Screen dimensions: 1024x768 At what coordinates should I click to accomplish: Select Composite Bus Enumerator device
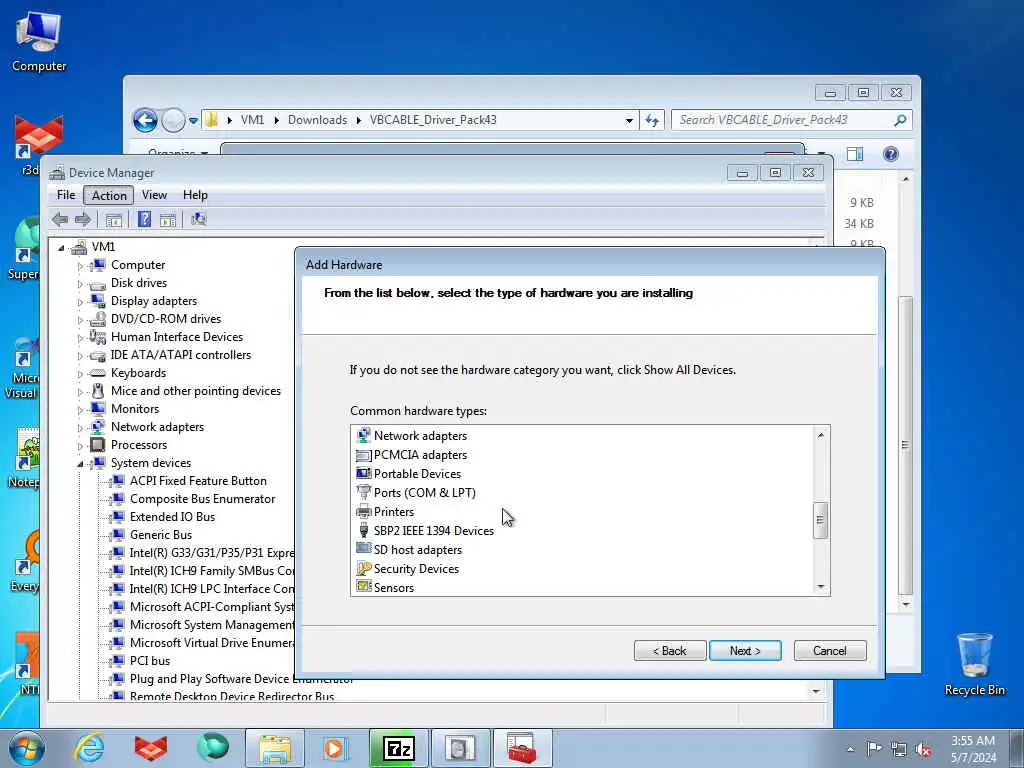tap(202, 499)
